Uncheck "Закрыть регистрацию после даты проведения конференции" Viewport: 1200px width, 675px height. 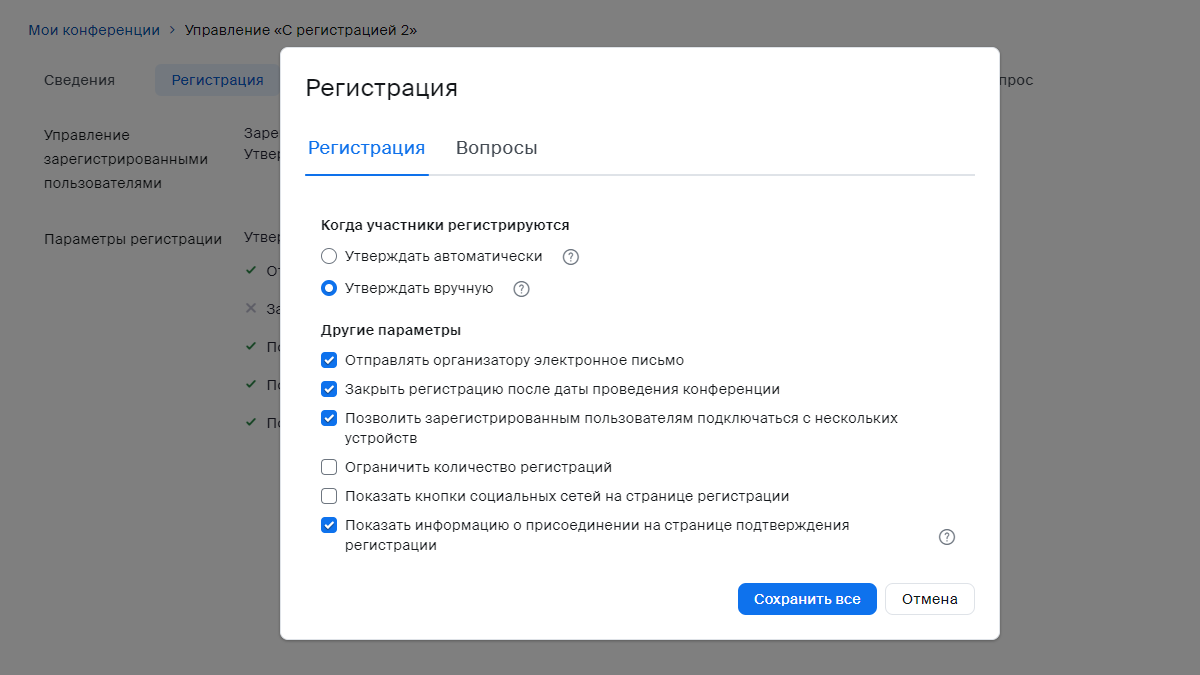click(x=329, y=389)
